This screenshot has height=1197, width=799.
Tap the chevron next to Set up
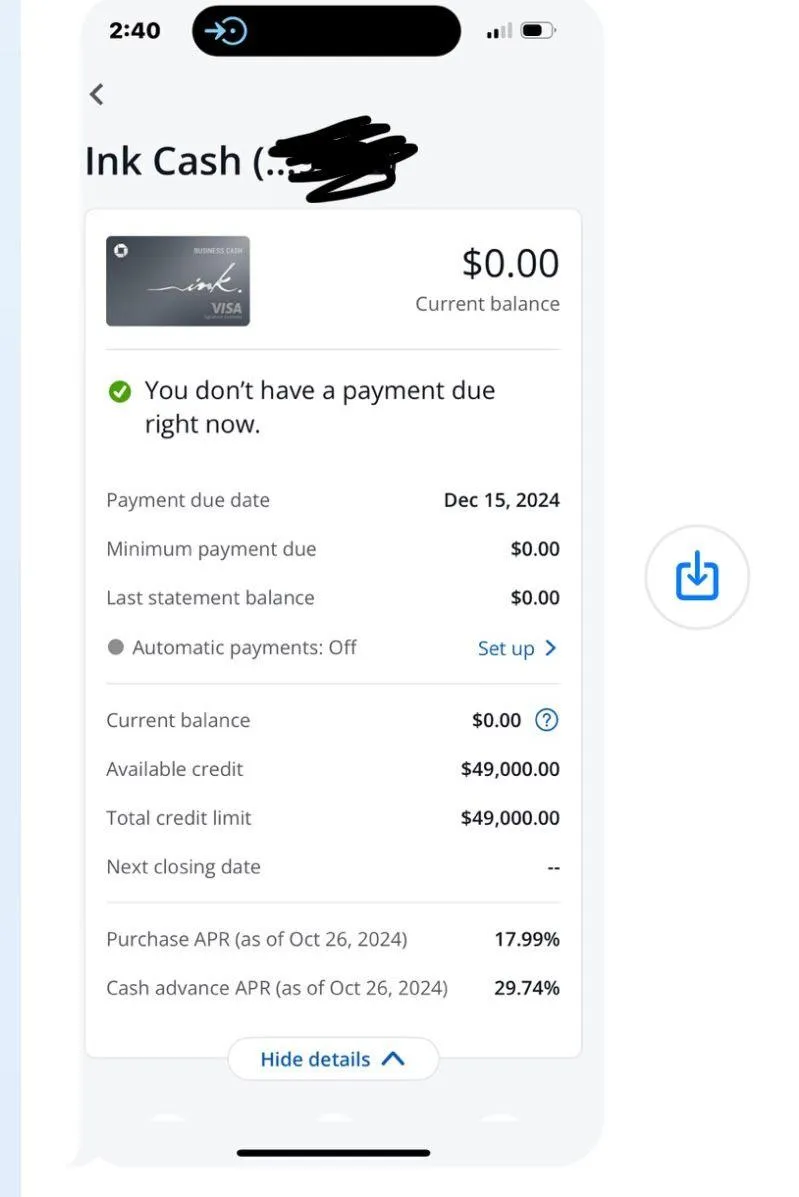(x=550, y=648)
